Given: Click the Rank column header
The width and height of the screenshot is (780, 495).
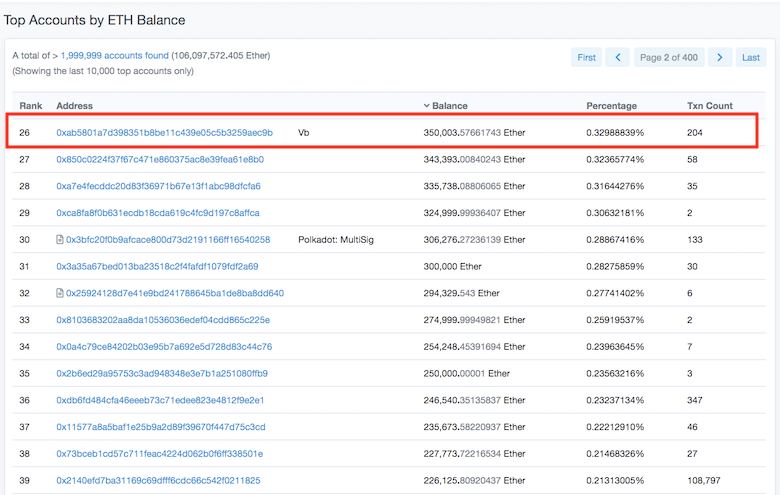Looking at the screenshot, I should 31,105.
